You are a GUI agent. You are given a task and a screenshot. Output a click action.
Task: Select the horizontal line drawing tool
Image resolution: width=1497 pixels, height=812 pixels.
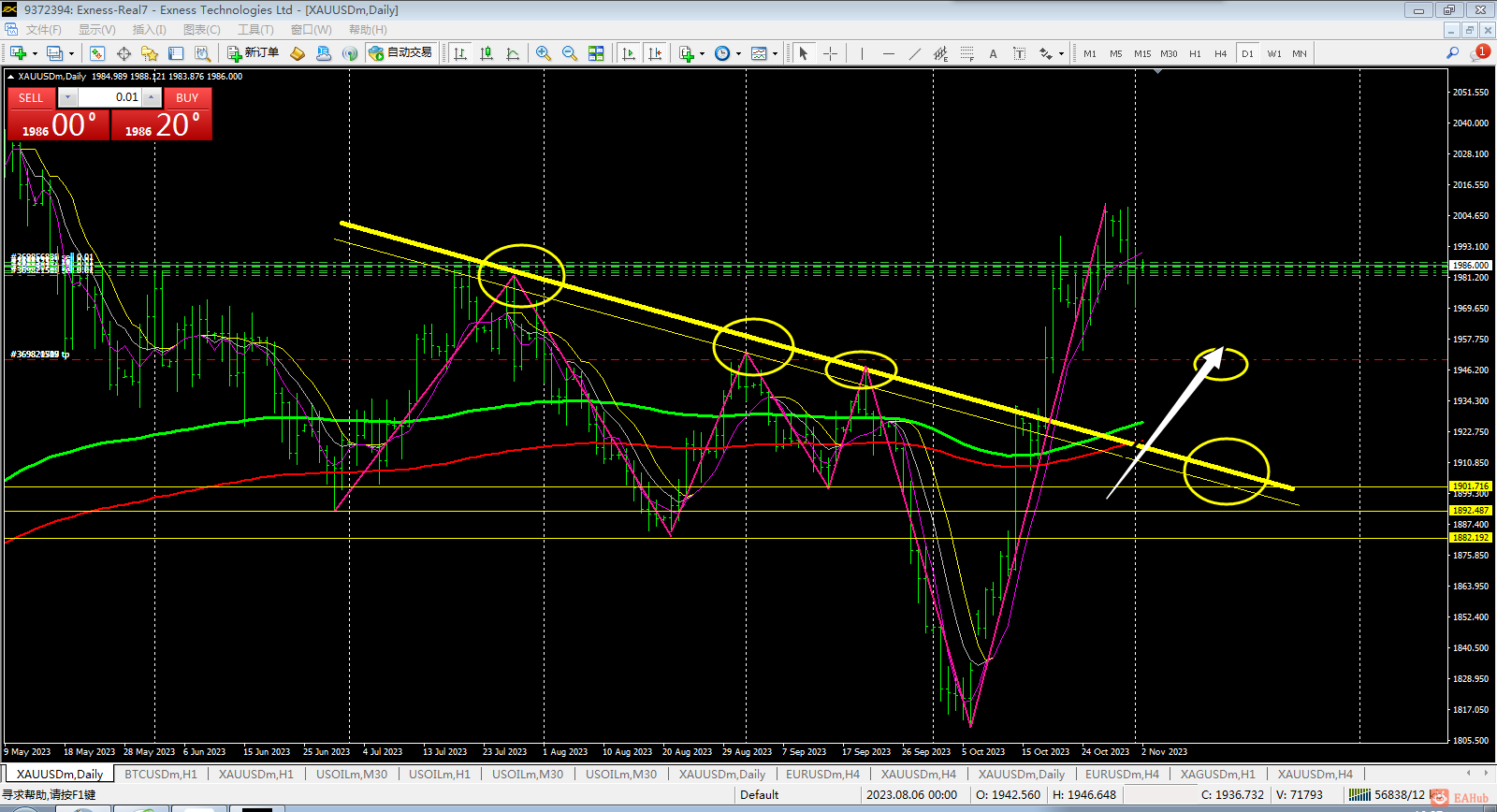(x=888, y=53)
